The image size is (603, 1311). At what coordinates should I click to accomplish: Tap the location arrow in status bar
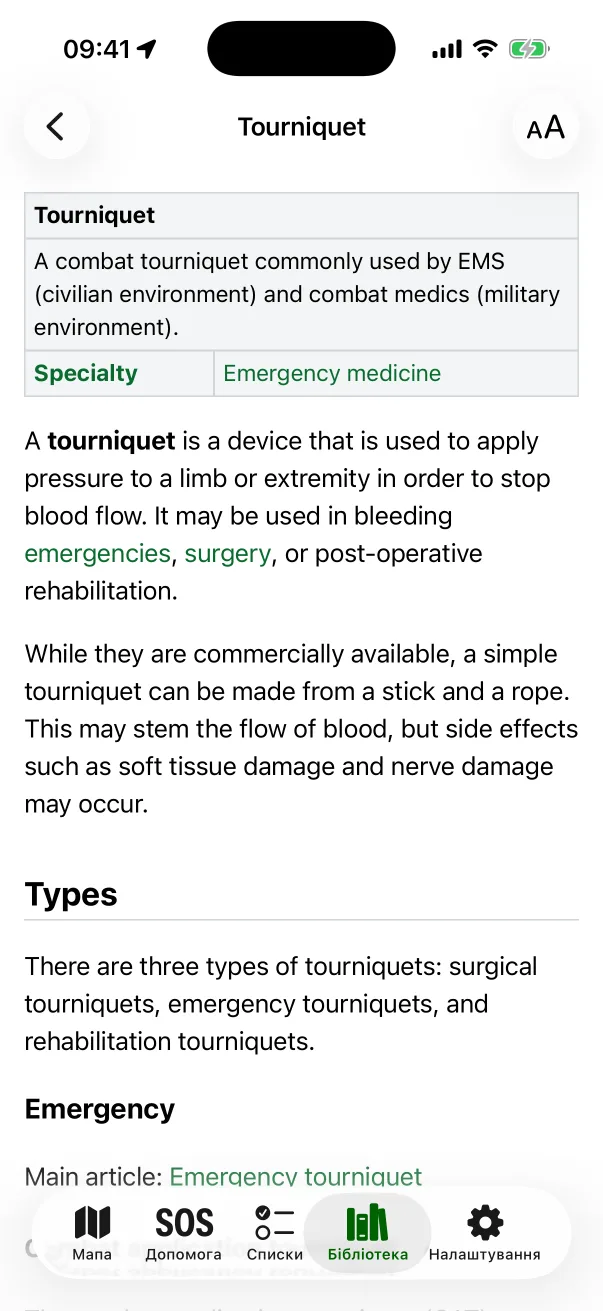pos(147,49)
